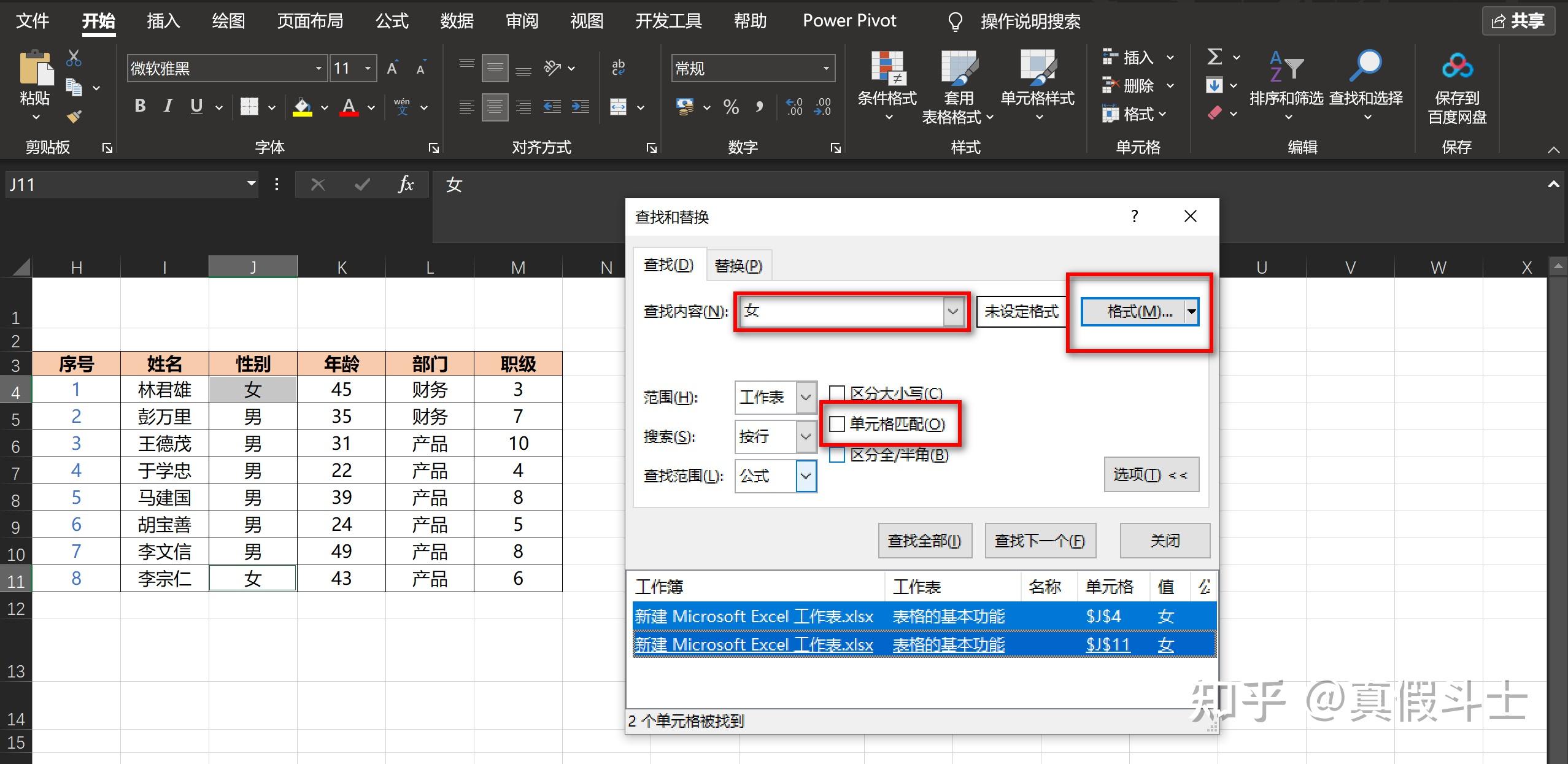Toggle Bold formatting
The height and width of the screenshot is (764, 1568).
[140, 106]
